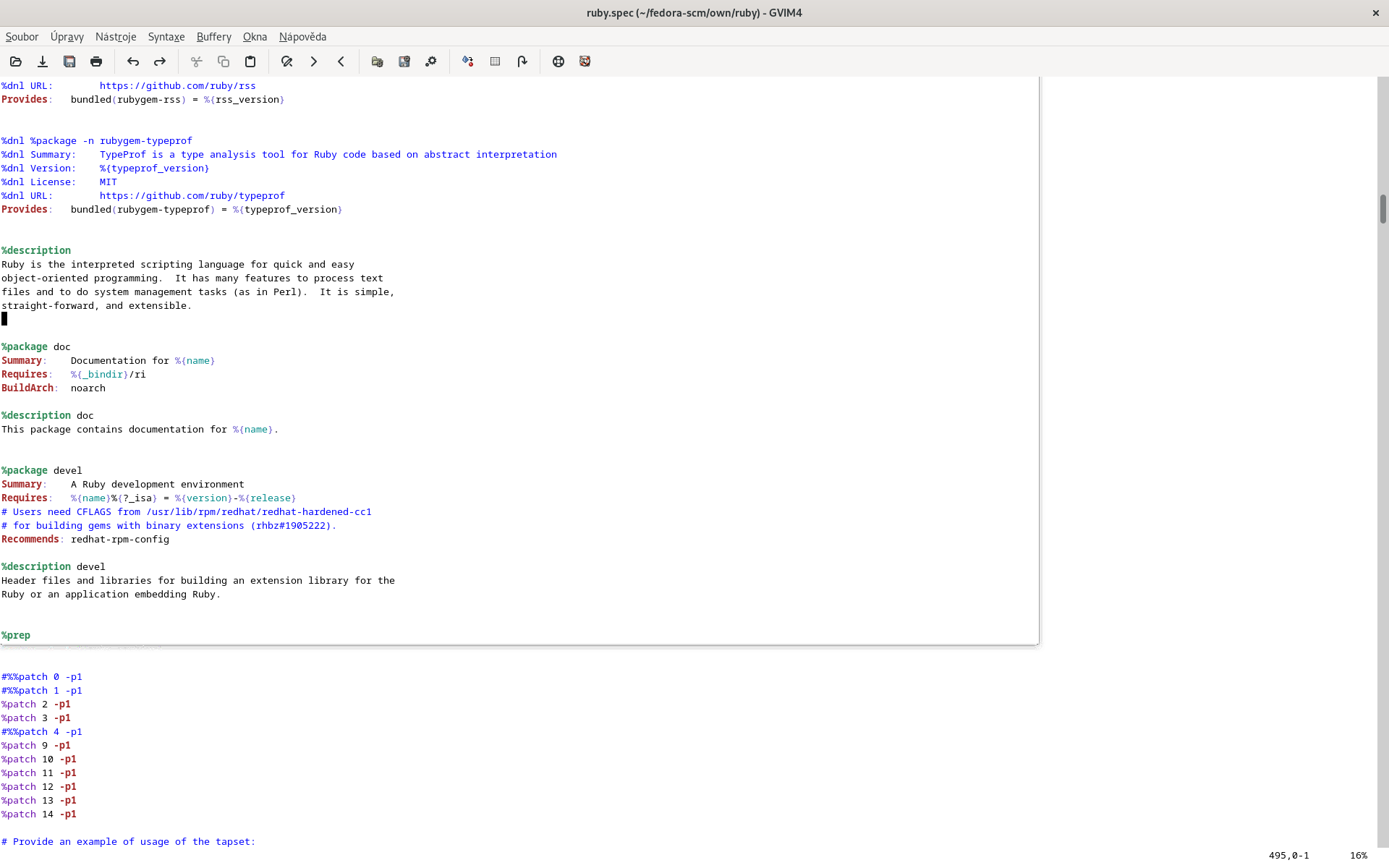Click the vertical scrollbar thumb
The image size is (1389, 868).
click(1382, 209)
